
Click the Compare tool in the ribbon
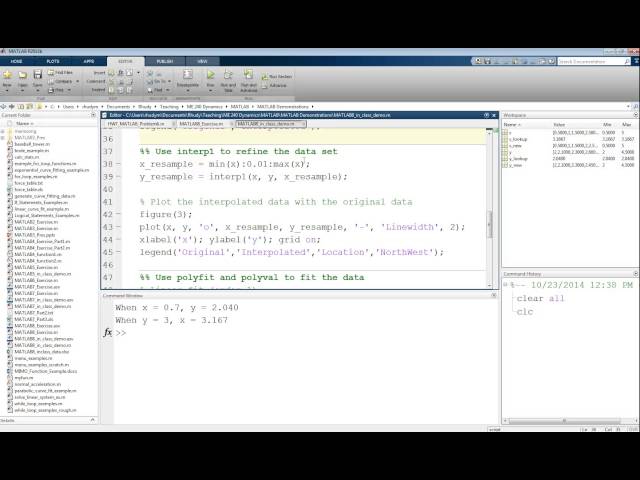click(60, 81)
